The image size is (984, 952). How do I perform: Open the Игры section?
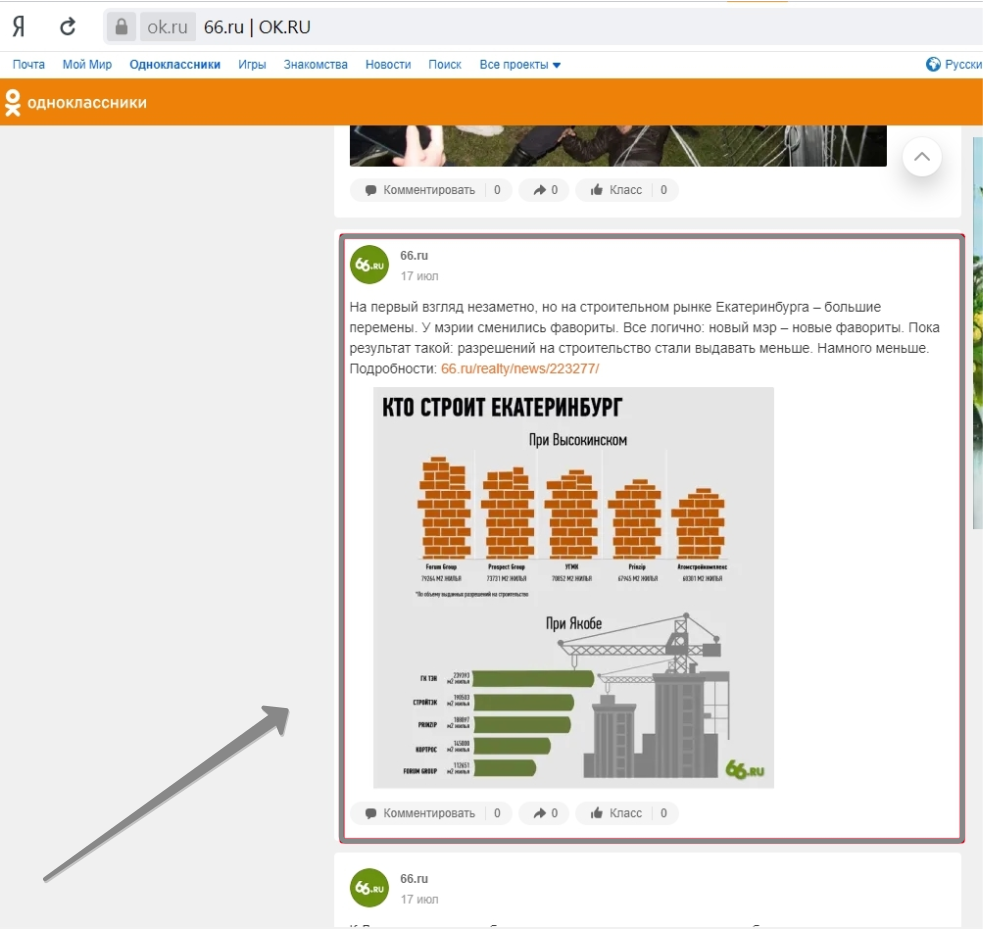tap(252, 64)
